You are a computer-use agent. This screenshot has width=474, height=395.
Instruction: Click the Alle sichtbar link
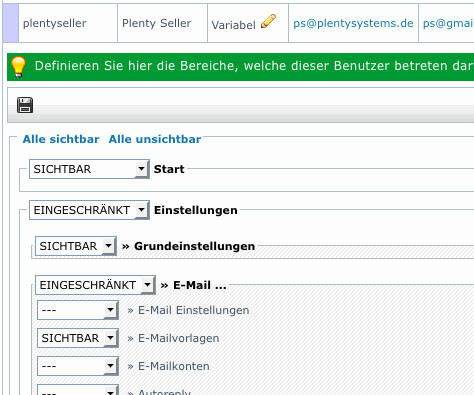[61, 139]
